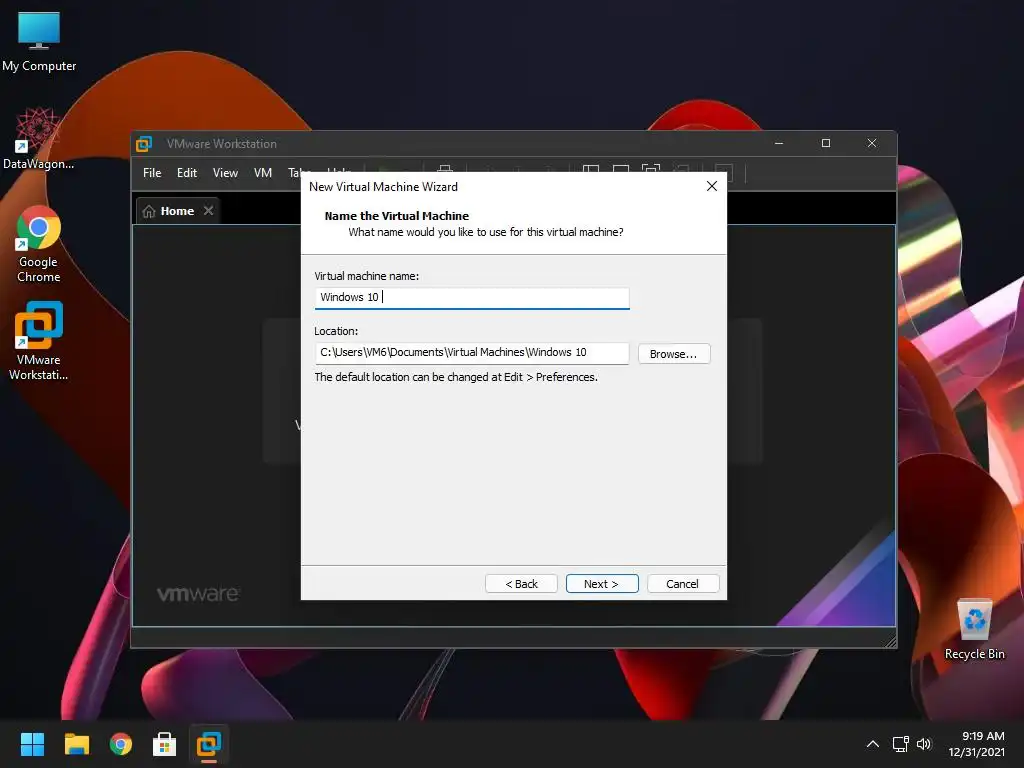1024x768 pixels.
Task: Click the Virtual machine name field
Action: [x=472, y=298]
